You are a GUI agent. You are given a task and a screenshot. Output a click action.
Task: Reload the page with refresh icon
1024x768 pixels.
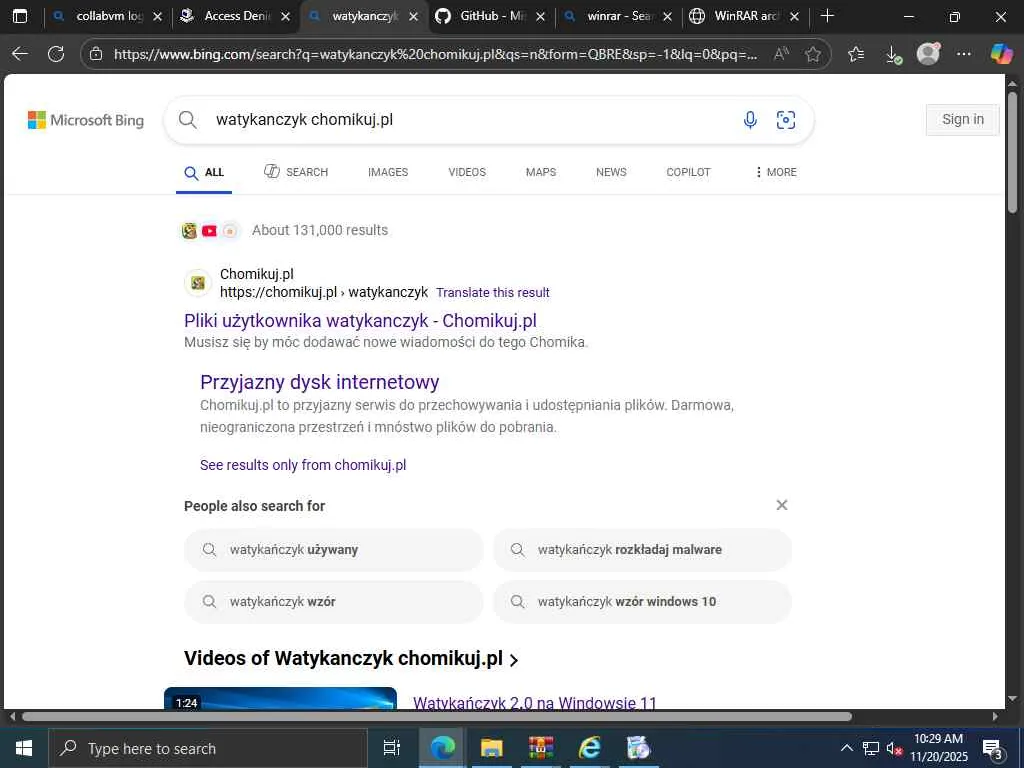click(x=56, y=54)
